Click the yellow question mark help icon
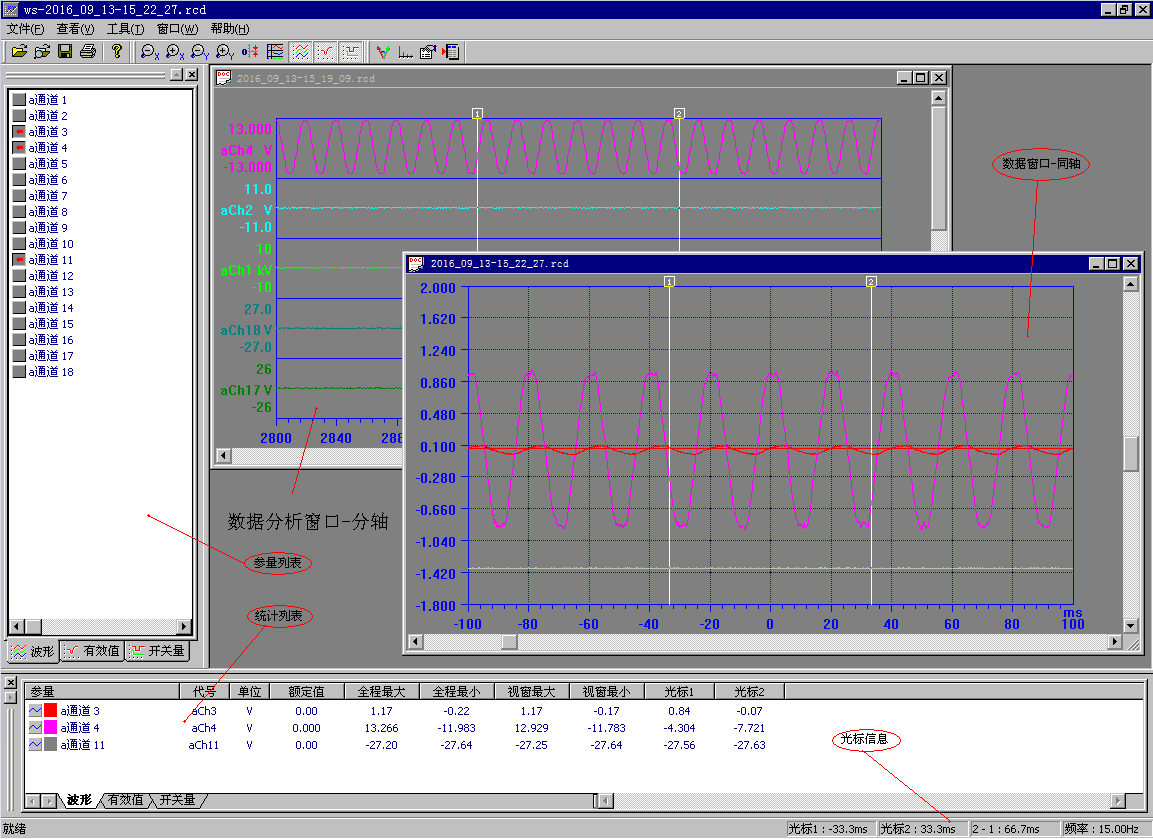1153x839 pixels. click(116, 51)
